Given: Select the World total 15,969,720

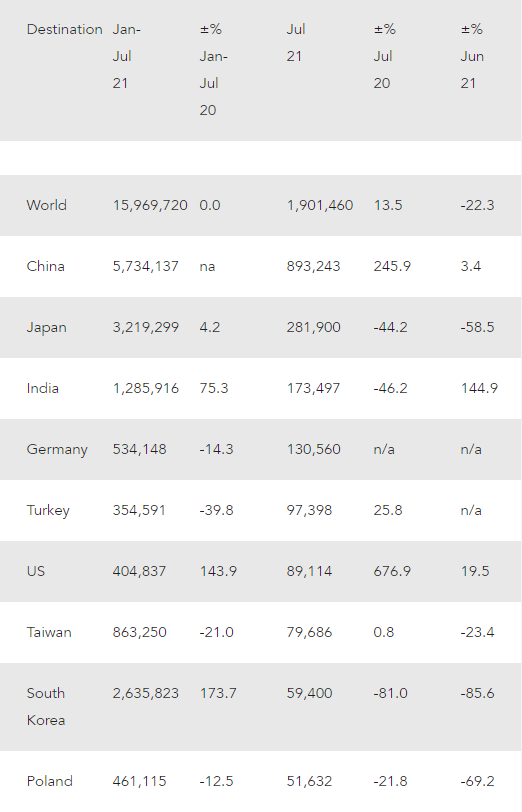Looking at the screenshot, I should [x=150, y=205].
